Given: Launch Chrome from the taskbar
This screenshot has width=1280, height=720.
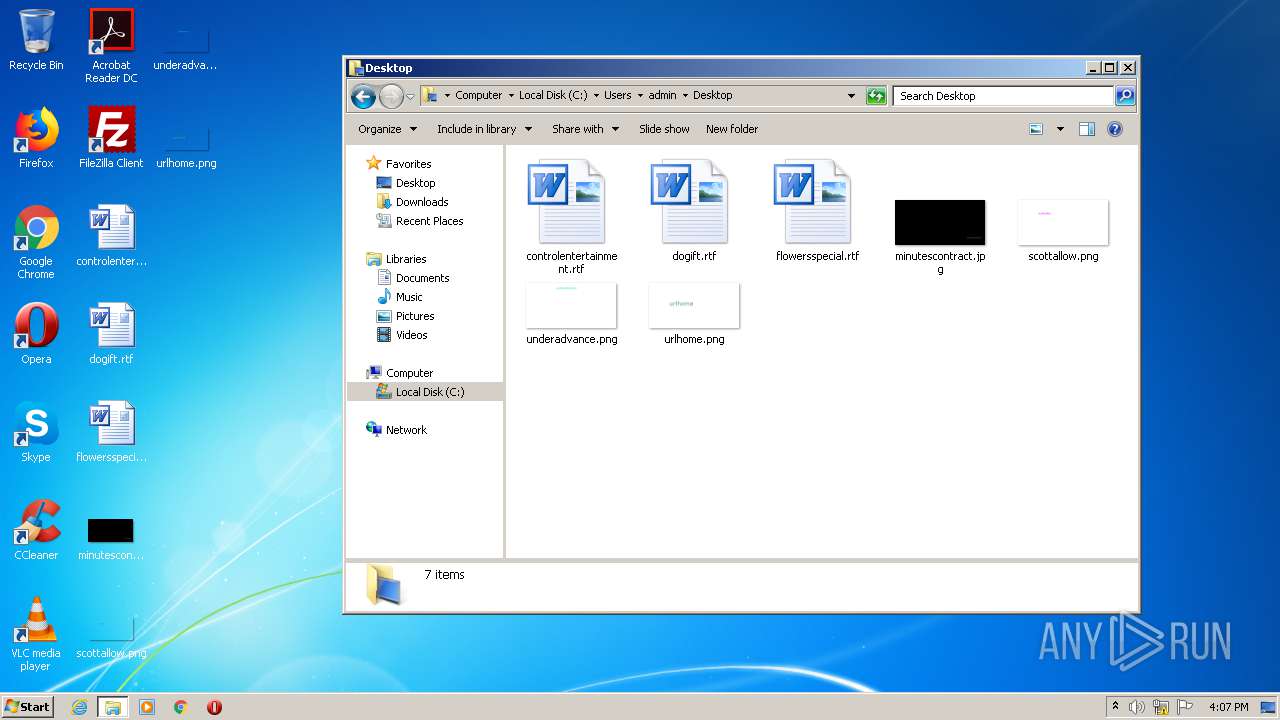Looking at the screenshot, I should (x=181, y=707).
